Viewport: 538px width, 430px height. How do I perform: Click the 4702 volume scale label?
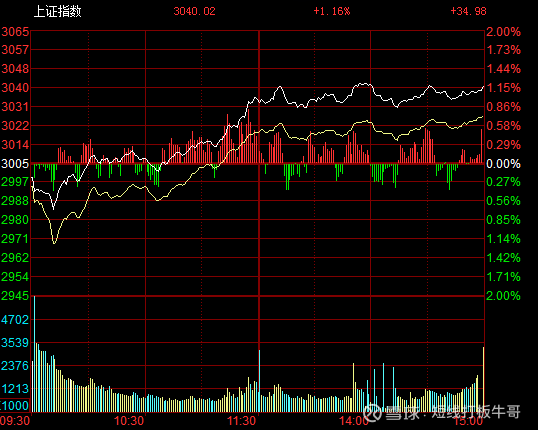(x=15, y=319)
